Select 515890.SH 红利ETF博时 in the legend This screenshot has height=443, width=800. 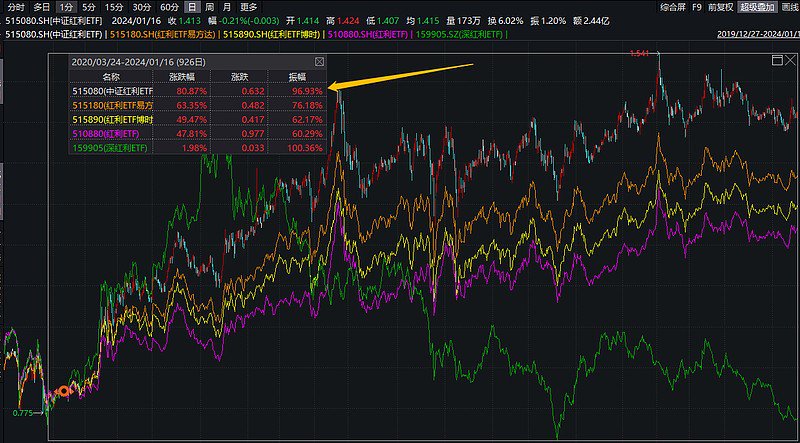(x=271, y=34)
